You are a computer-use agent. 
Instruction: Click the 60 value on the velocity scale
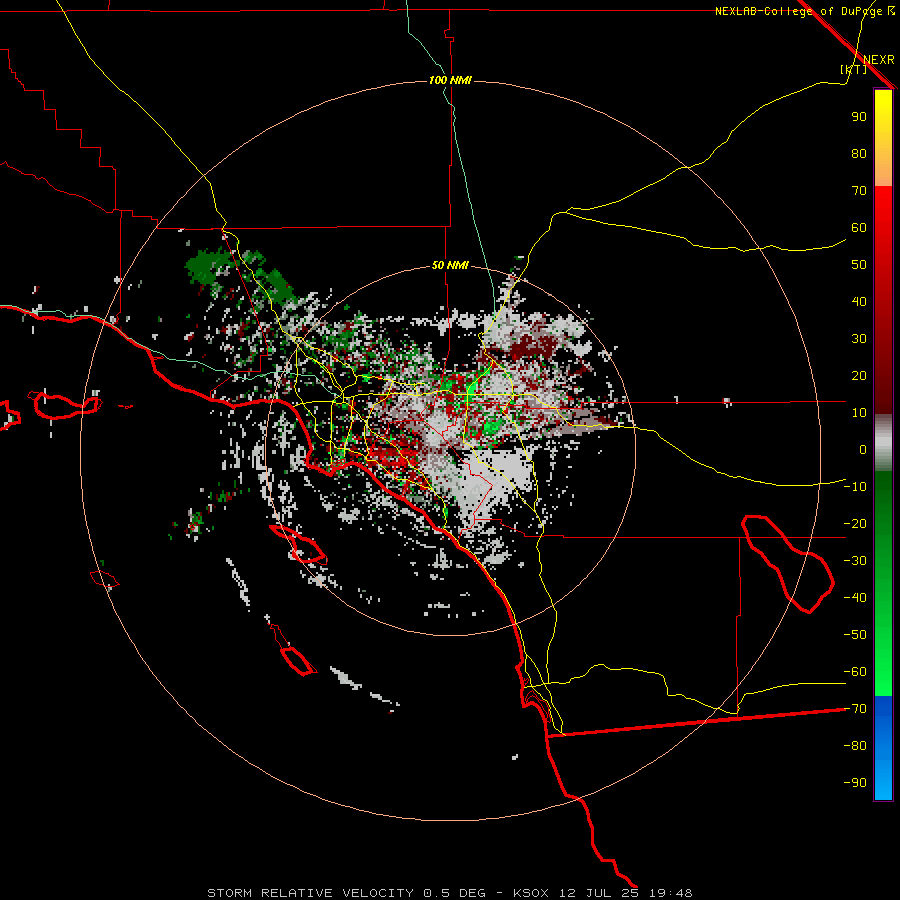point(859,227)
